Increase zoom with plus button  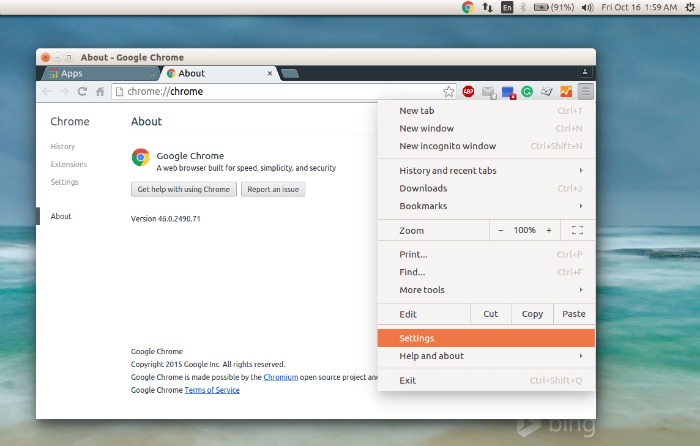549,230
